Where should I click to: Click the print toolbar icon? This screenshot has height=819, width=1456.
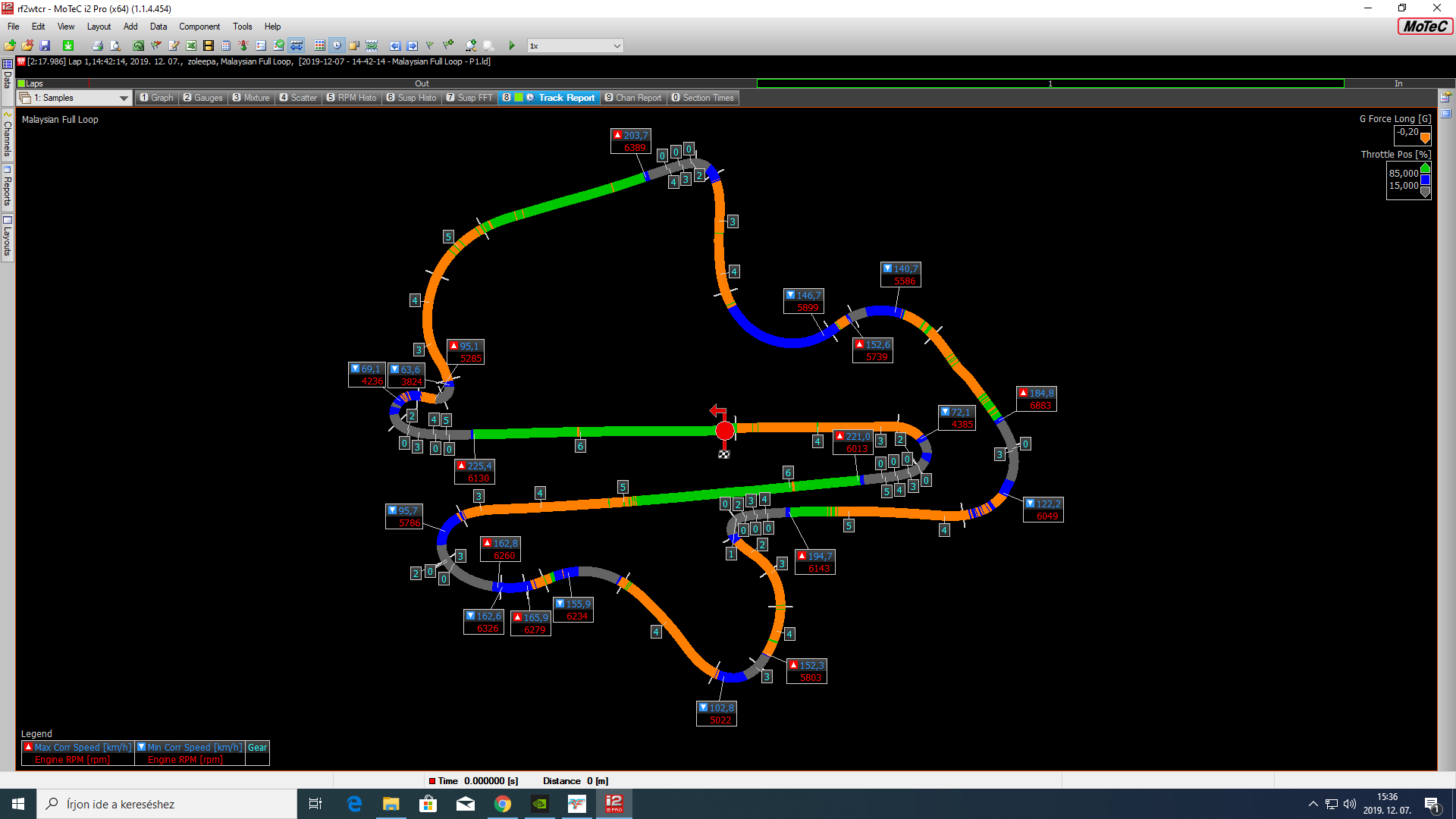[97, 45]
